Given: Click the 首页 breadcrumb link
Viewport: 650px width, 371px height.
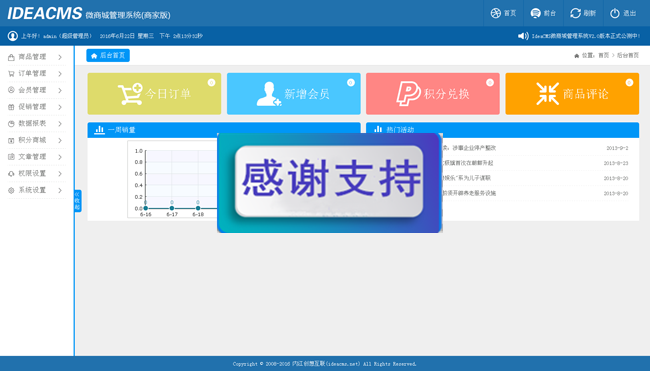Looking at the screenshot, I should [x=603, y=56].
